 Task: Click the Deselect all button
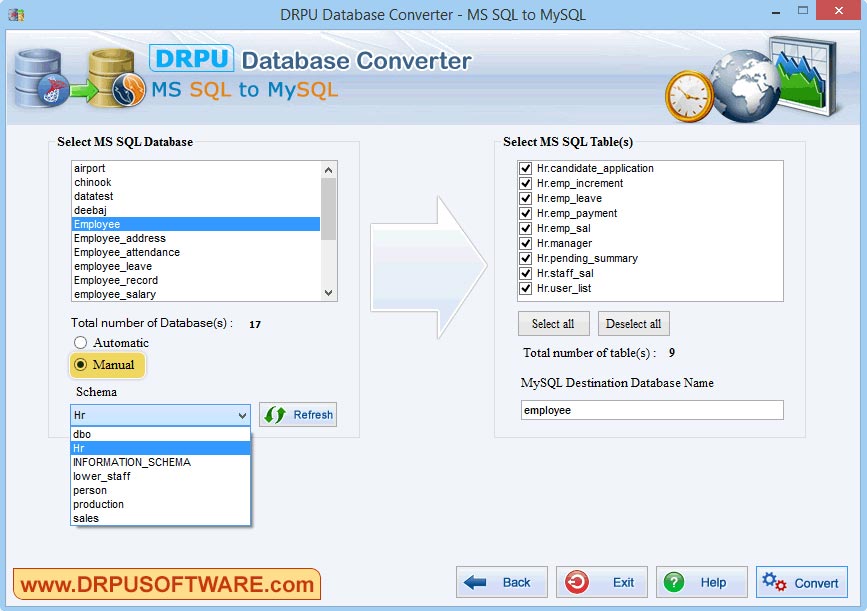point(634,323)
